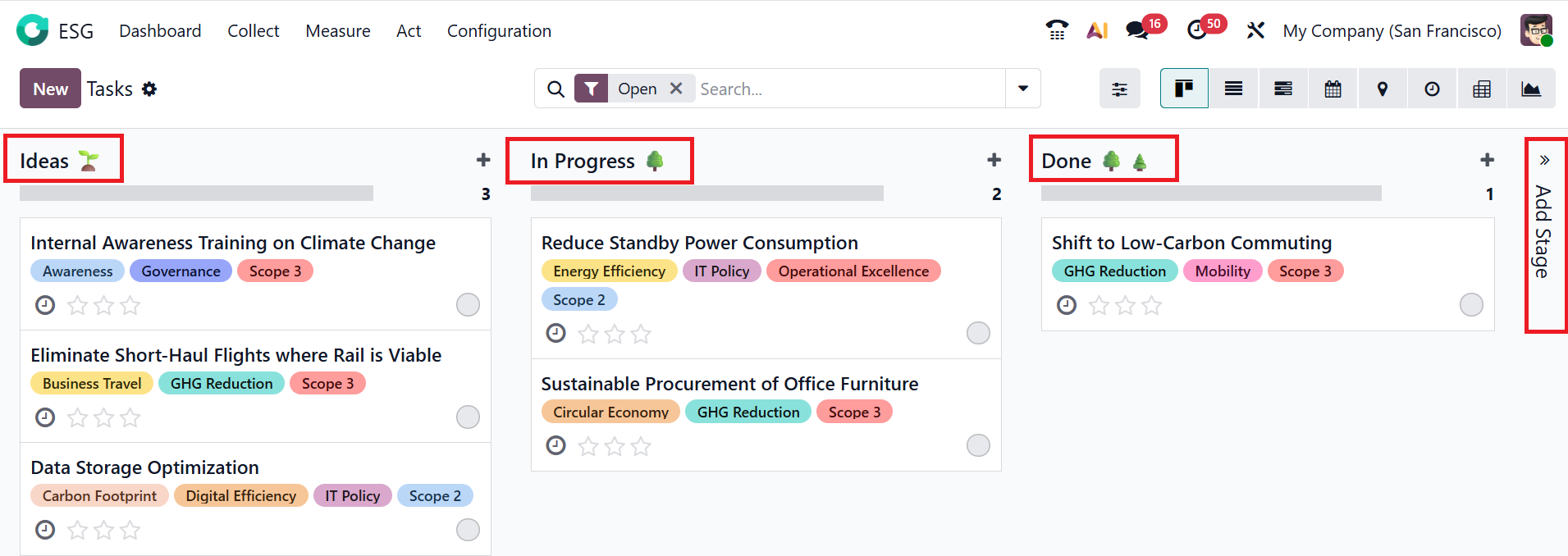Toggle state circle on Data Storage Optimization

(468, 530)
